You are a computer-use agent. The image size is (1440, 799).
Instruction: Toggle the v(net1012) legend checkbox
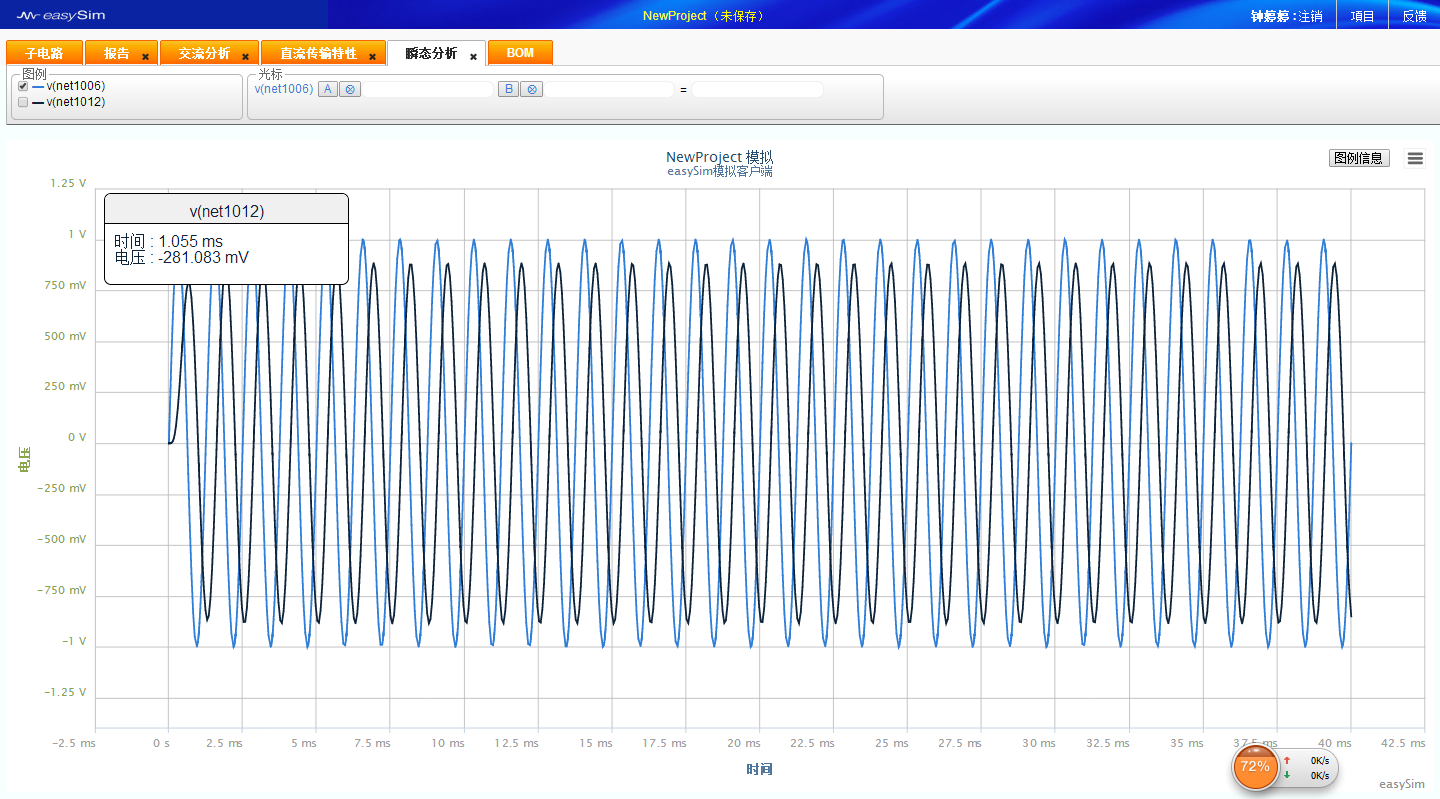pos(23,102)
